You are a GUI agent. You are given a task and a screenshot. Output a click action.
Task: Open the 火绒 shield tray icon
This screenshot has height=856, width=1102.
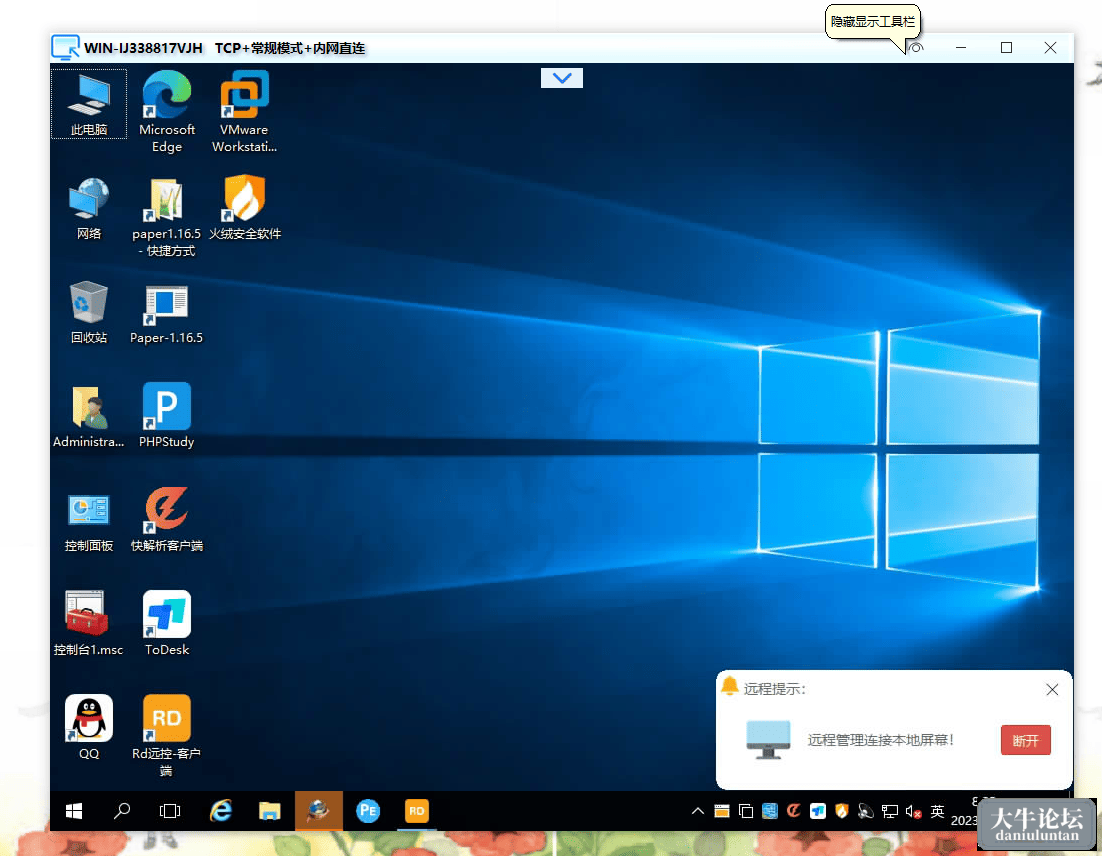click(841, 811)
